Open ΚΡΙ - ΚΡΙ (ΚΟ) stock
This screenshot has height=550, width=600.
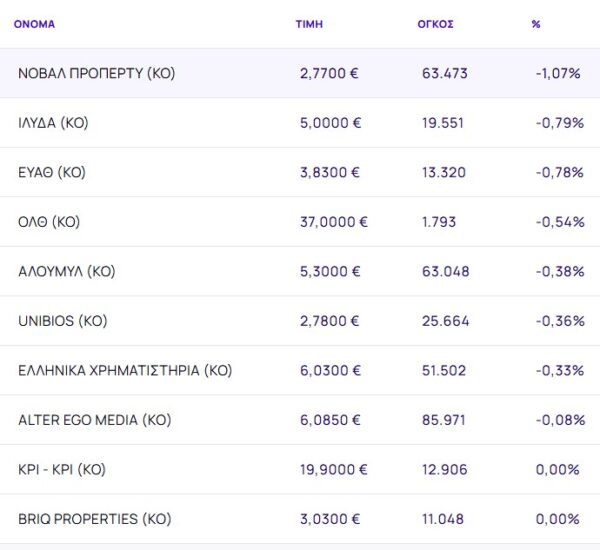point(62,469)
